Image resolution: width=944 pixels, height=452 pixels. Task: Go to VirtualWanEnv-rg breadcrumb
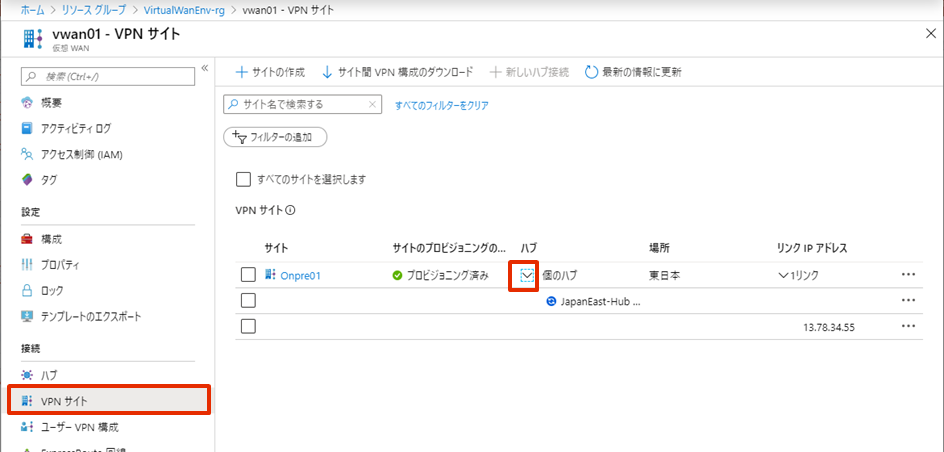coord(184,10)
